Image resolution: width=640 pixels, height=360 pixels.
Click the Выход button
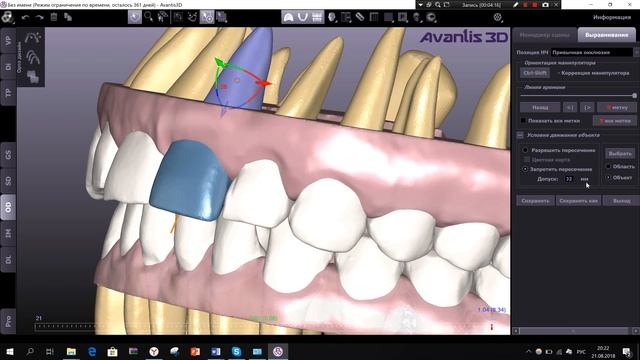click(x=621, y=201)
